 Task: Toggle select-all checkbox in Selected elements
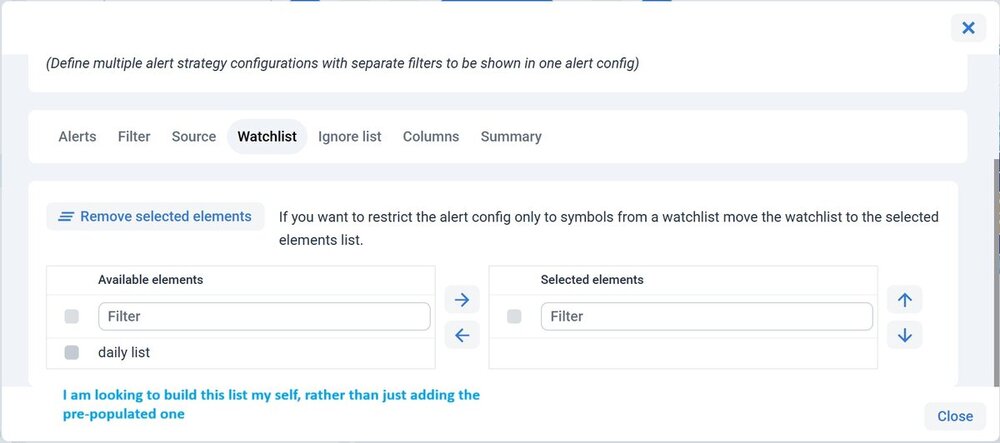point(514,316)
